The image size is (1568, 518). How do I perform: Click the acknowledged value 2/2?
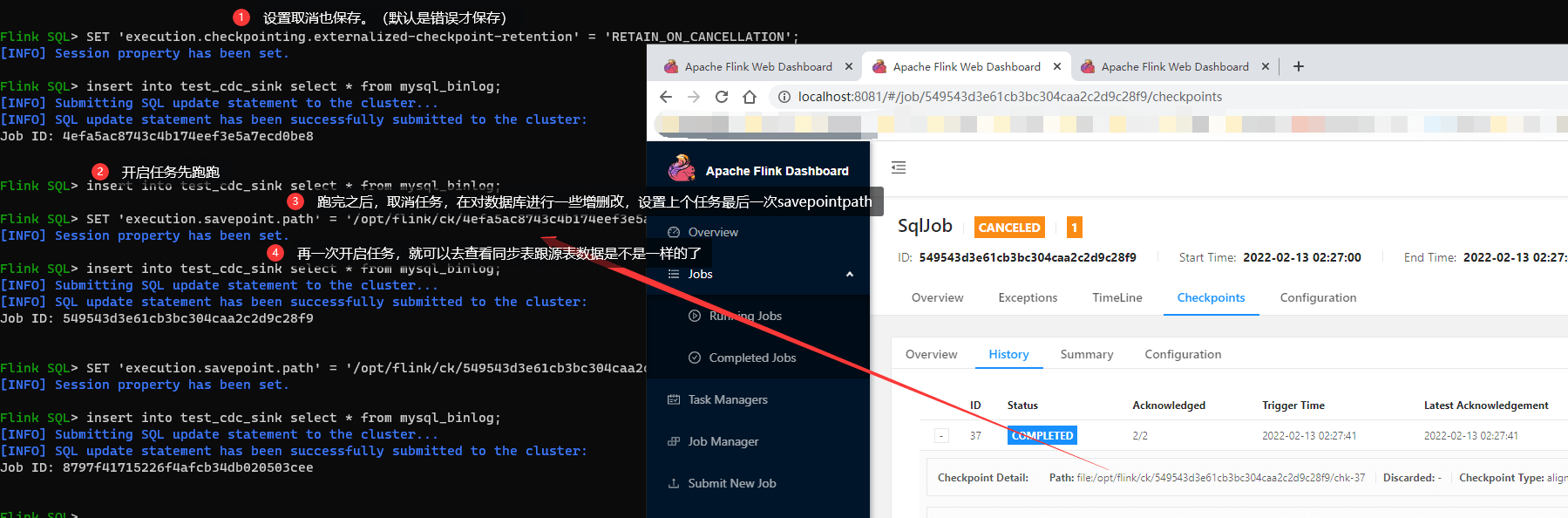(1140, 435)
